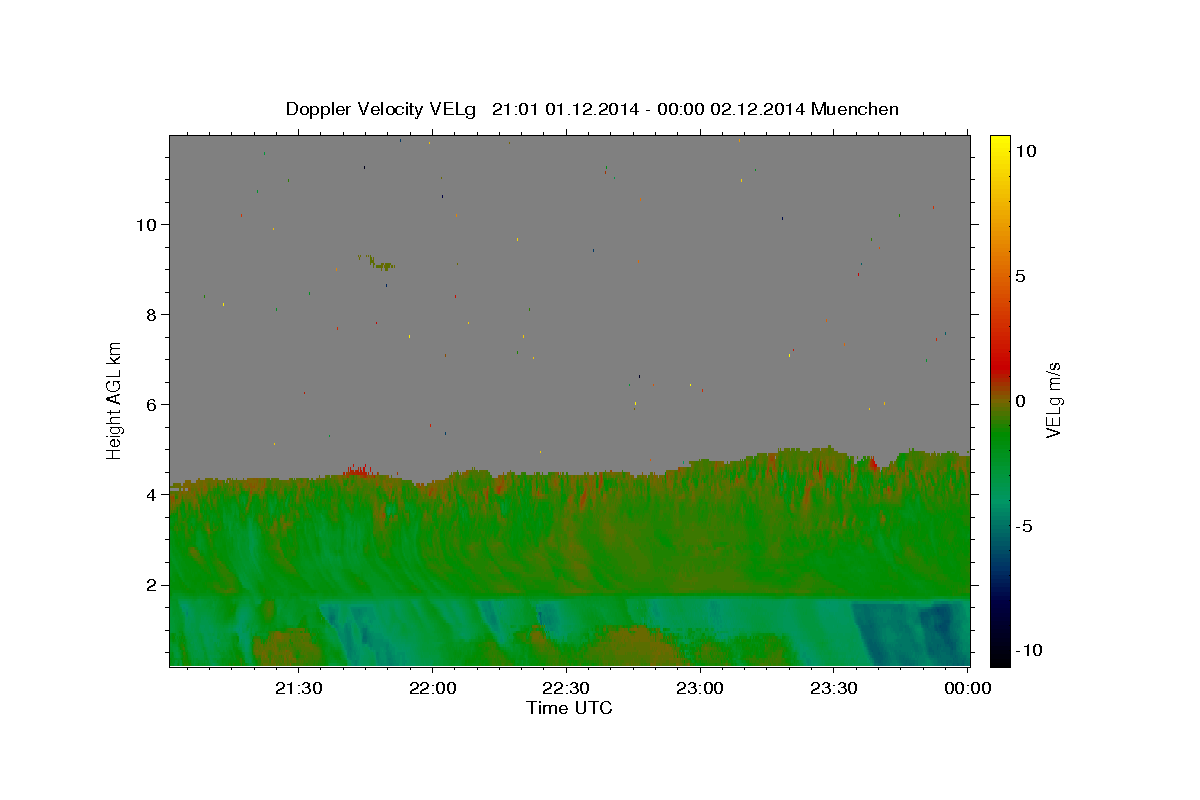Click the colorbar value -5 label
Screen dimensions: 1200x800
tap(1023, 526)
